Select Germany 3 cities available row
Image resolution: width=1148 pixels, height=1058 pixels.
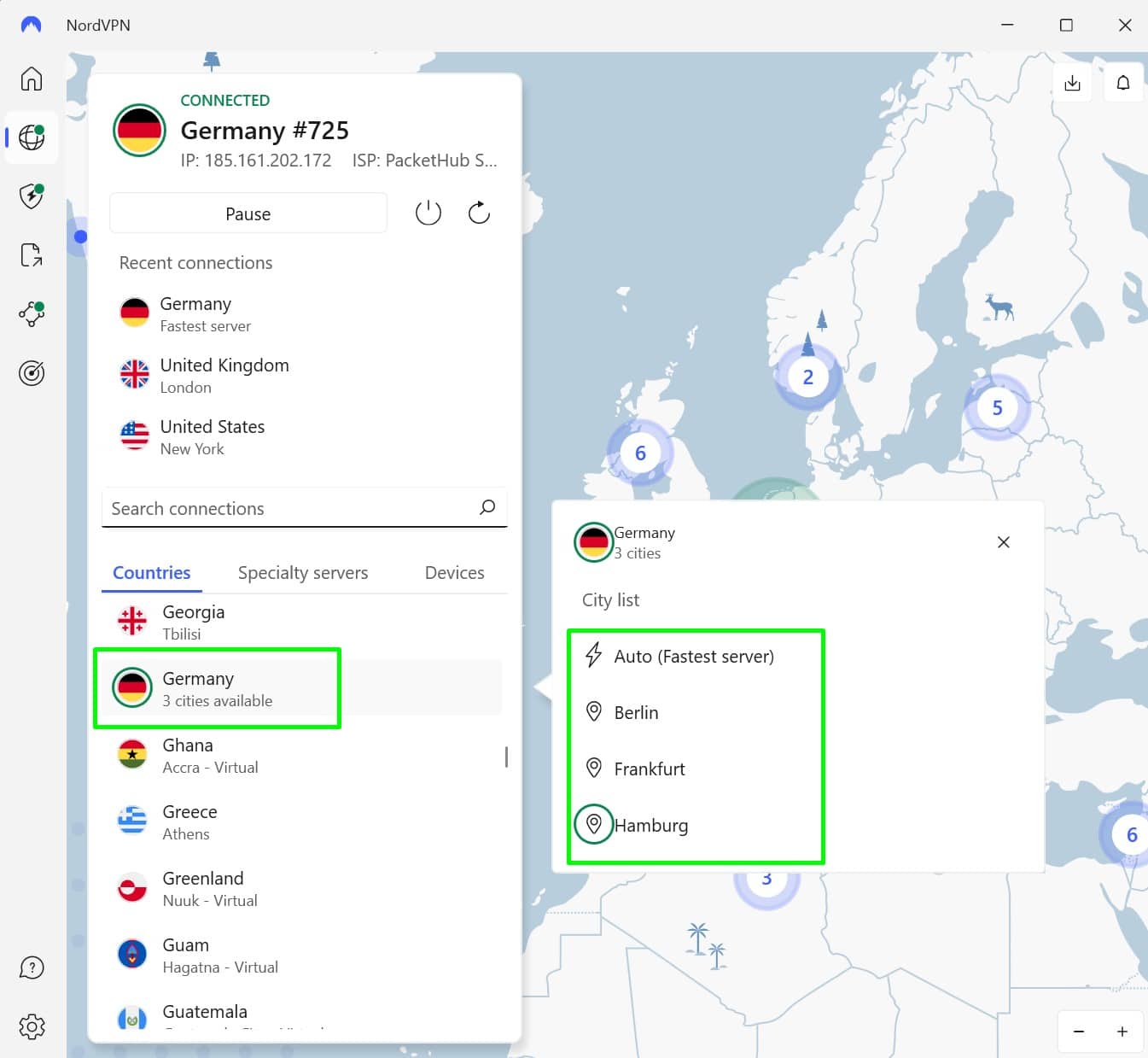[303, 688]
